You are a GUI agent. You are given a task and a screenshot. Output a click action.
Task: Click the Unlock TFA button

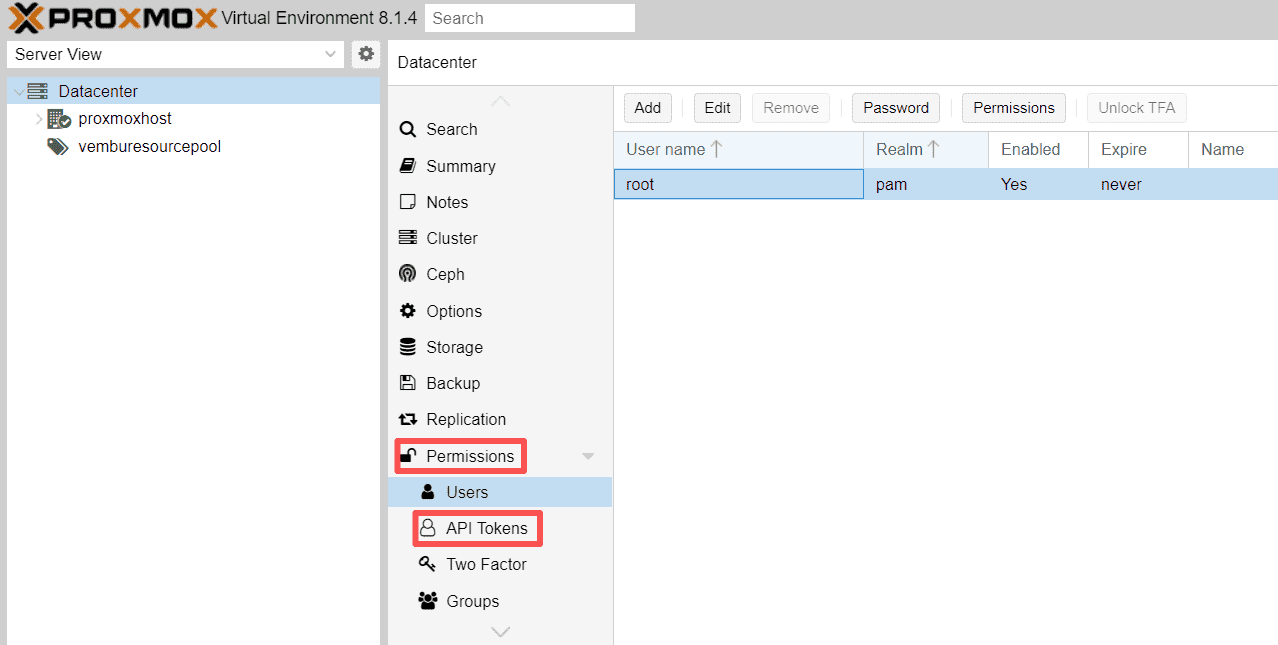[1137, 108]
